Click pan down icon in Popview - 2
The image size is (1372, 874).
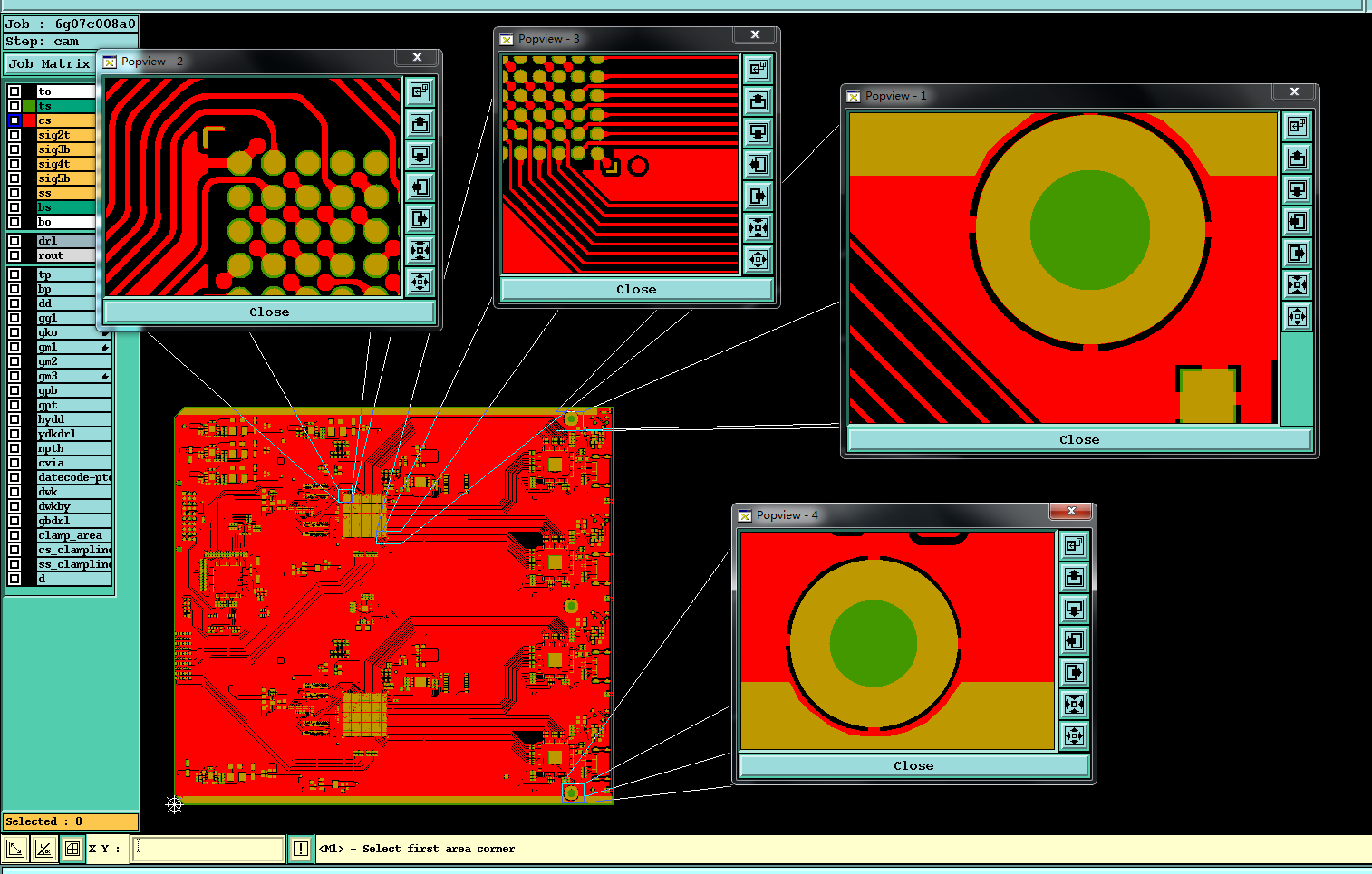point(420,155)
